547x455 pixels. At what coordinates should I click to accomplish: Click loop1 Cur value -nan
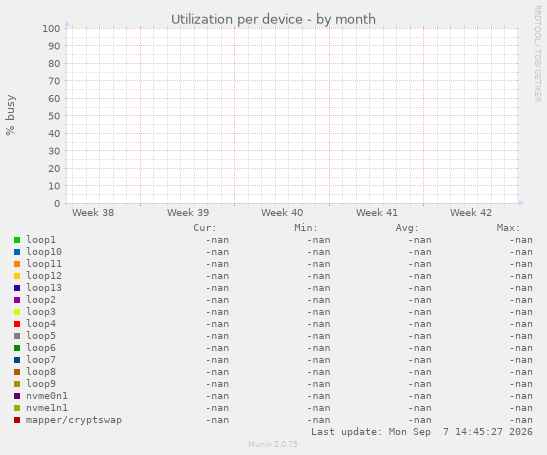tap(217, 240)
